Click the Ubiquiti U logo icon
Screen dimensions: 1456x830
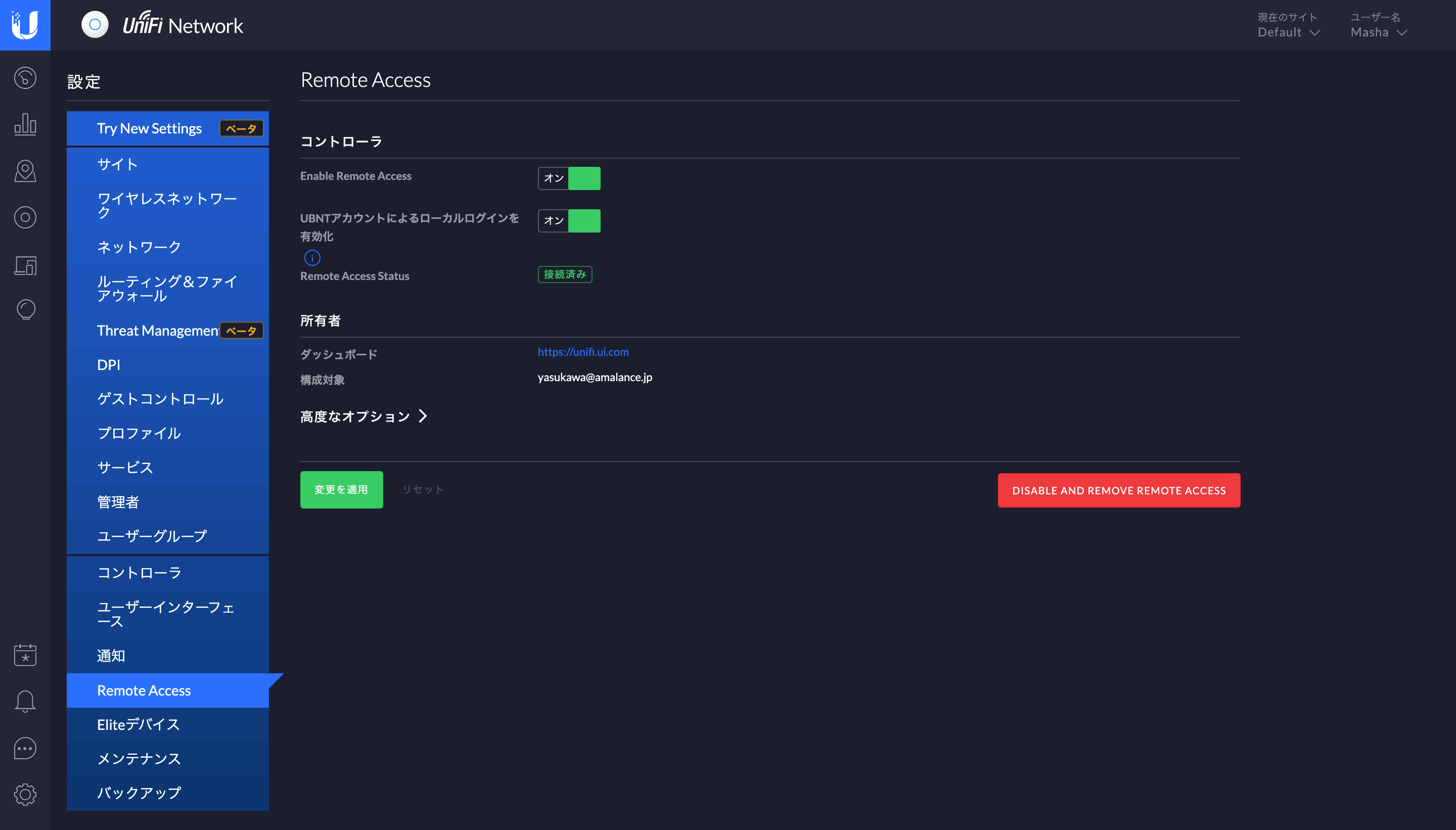pyautogui.click(x=25, y=25)
